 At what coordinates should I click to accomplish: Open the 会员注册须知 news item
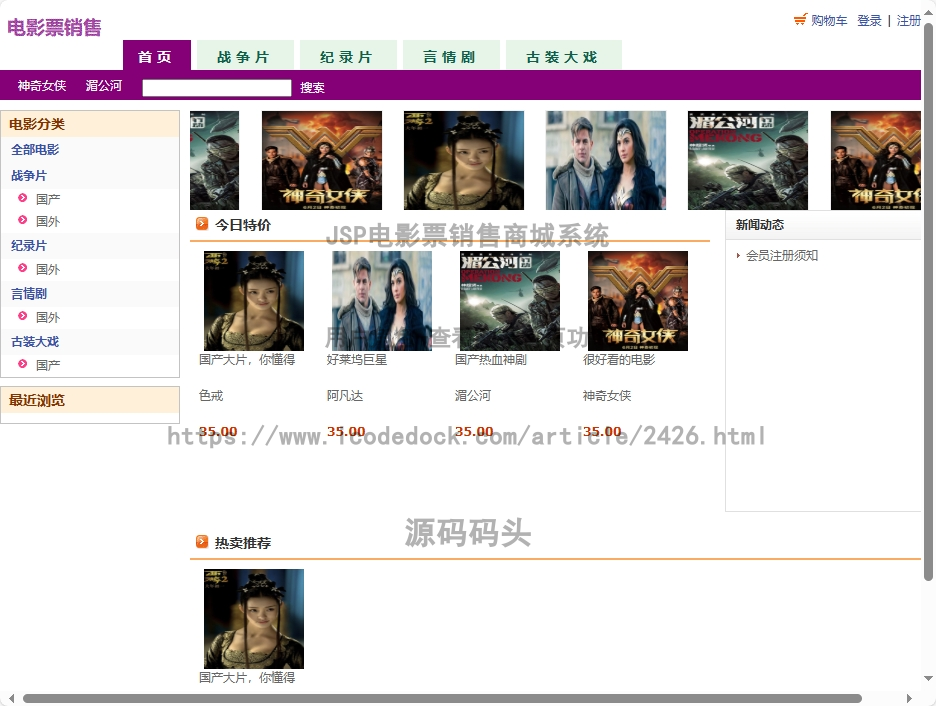point(782,255)
